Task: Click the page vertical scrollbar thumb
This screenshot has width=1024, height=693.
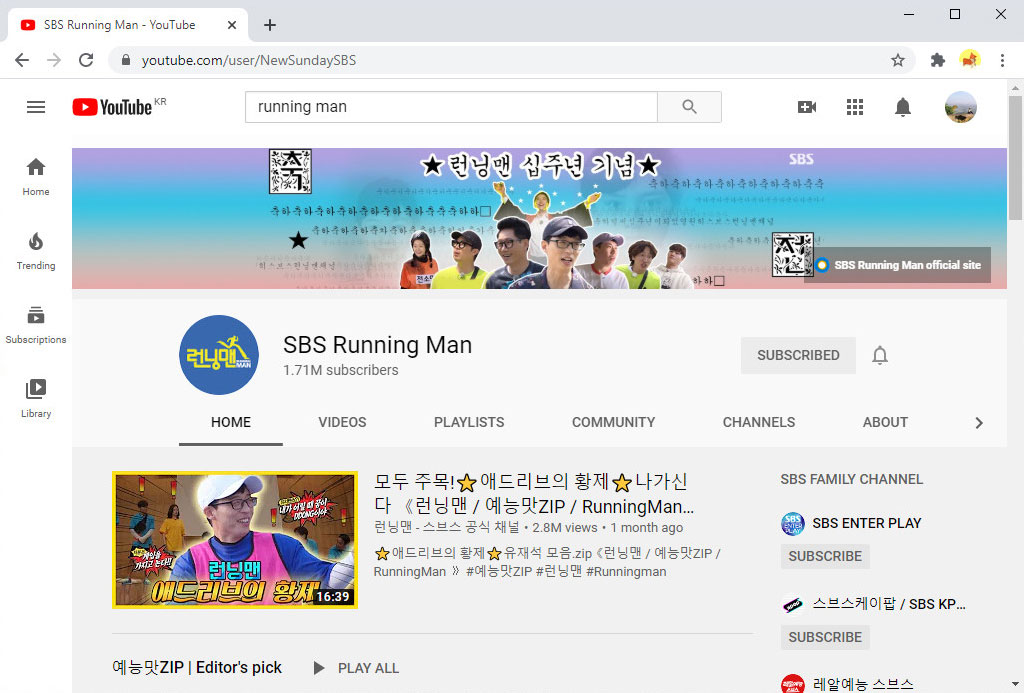Action: [1015, 158]
